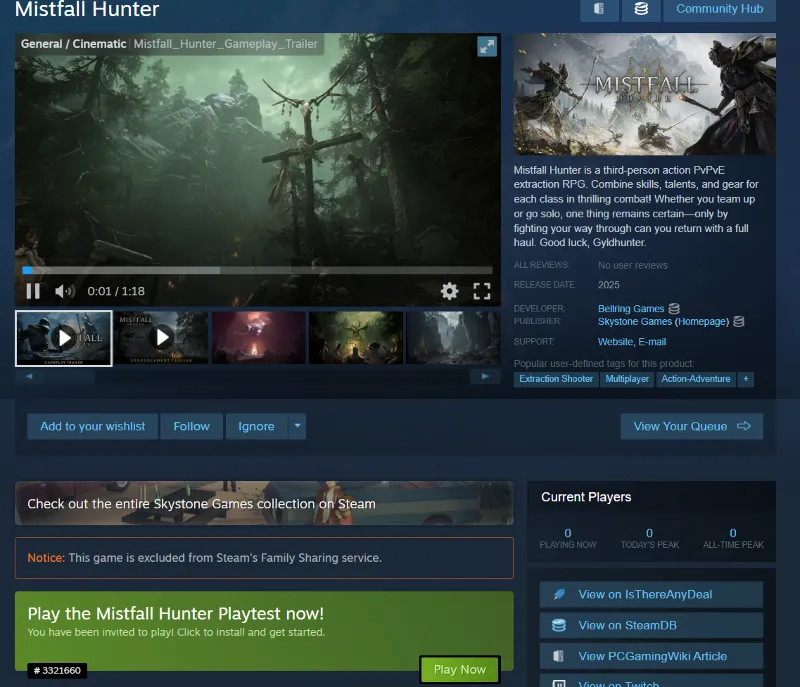The width and height of the screenshot is (800, 687).
Task: Move the thumbnail strip scrollbar handle
Action: [x=69, y=377]
